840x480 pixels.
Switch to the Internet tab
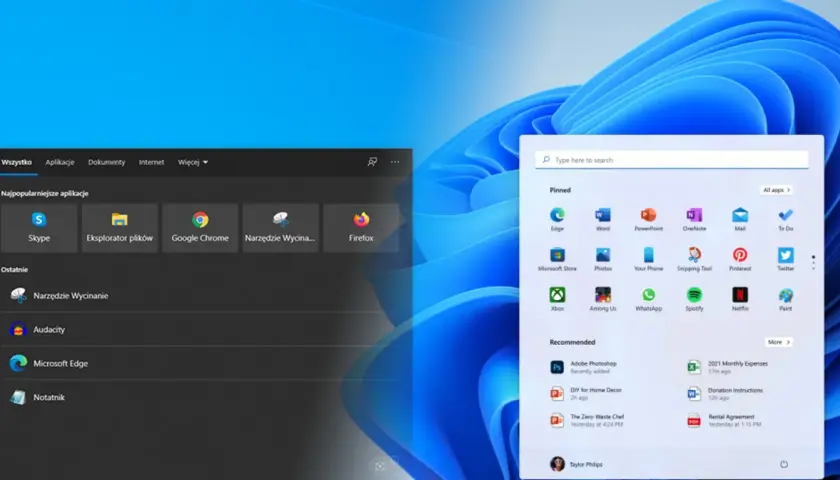152,162
